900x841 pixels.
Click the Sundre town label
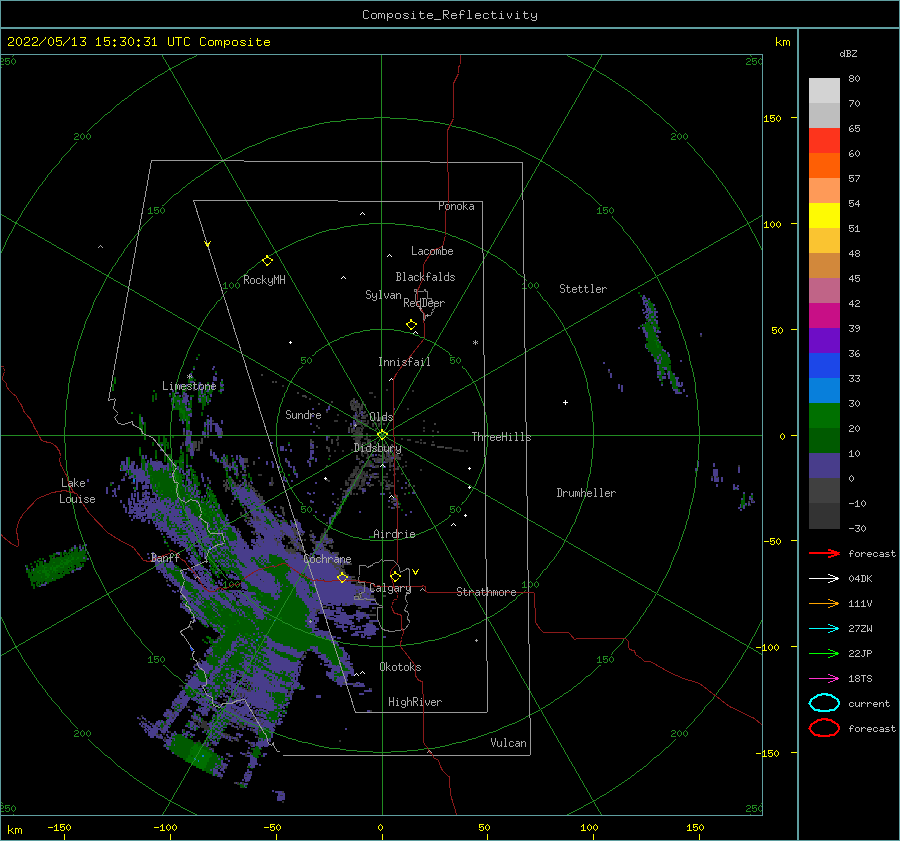tap(303, 414)
